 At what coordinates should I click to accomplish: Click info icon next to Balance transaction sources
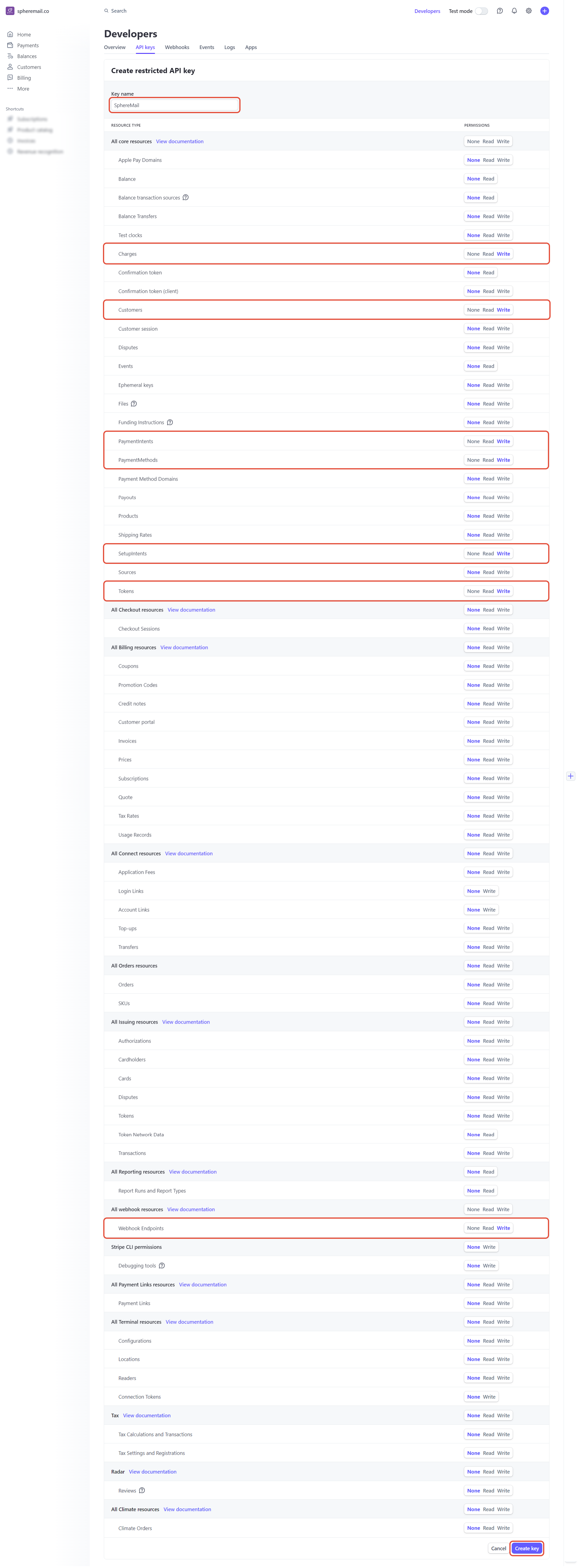pos(186,197)
